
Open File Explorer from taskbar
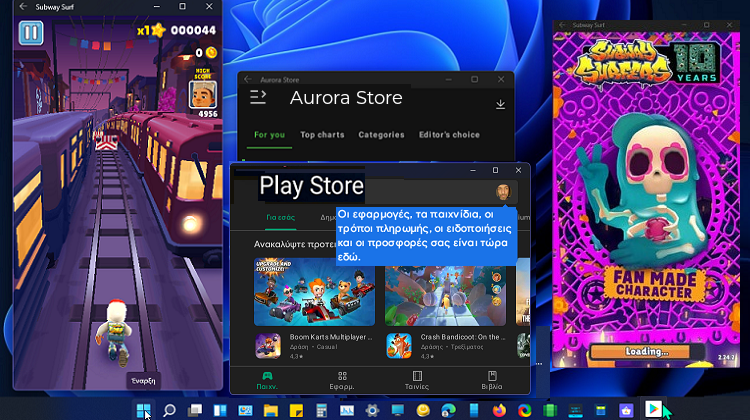point(271,410)
